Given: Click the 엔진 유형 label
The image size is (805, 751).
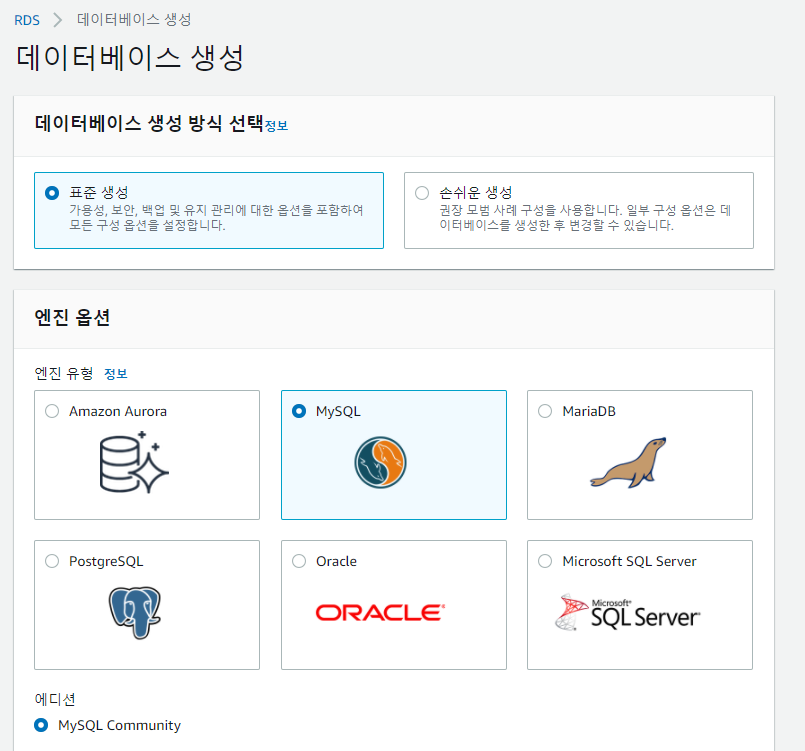Looking at the screenshot, I should point(64,373).
